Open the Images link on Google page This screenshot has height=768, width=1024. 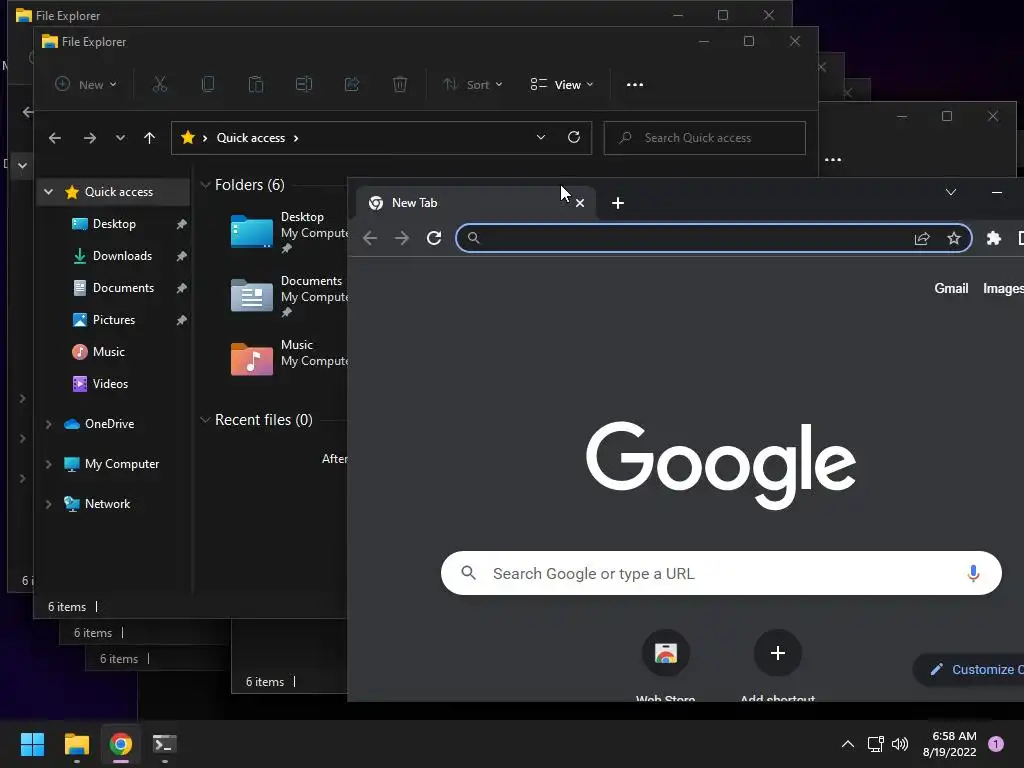[x=1003, y=289]
